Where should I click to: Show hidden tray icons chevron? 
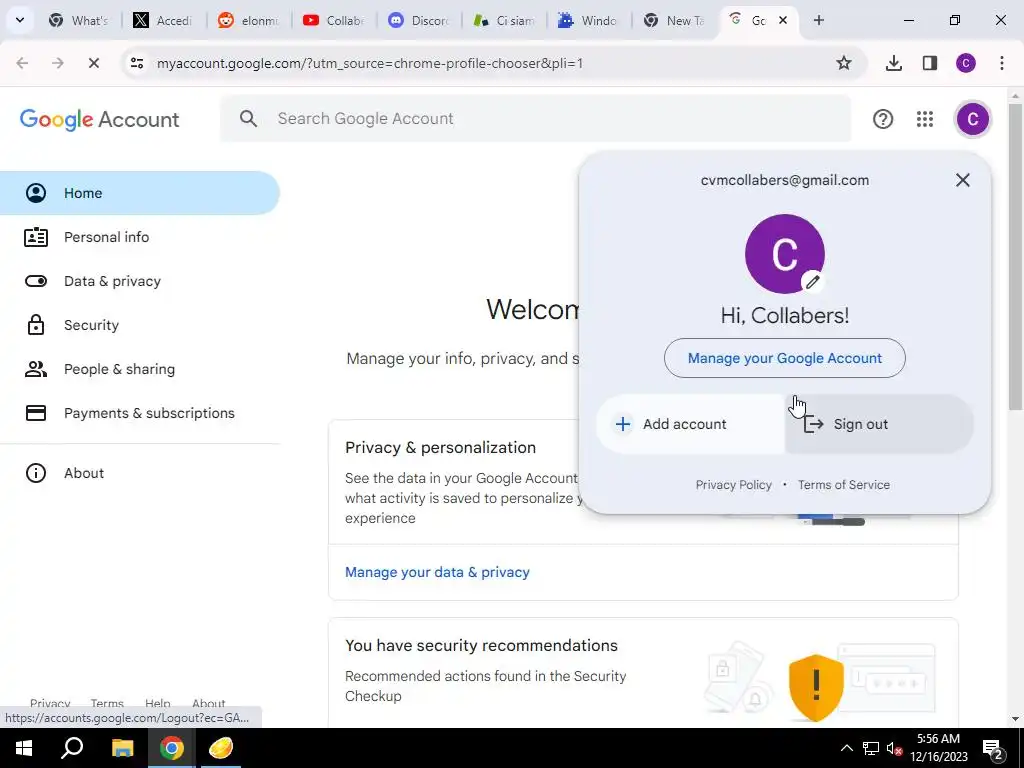pyautogui.click(x=846, y=748)
